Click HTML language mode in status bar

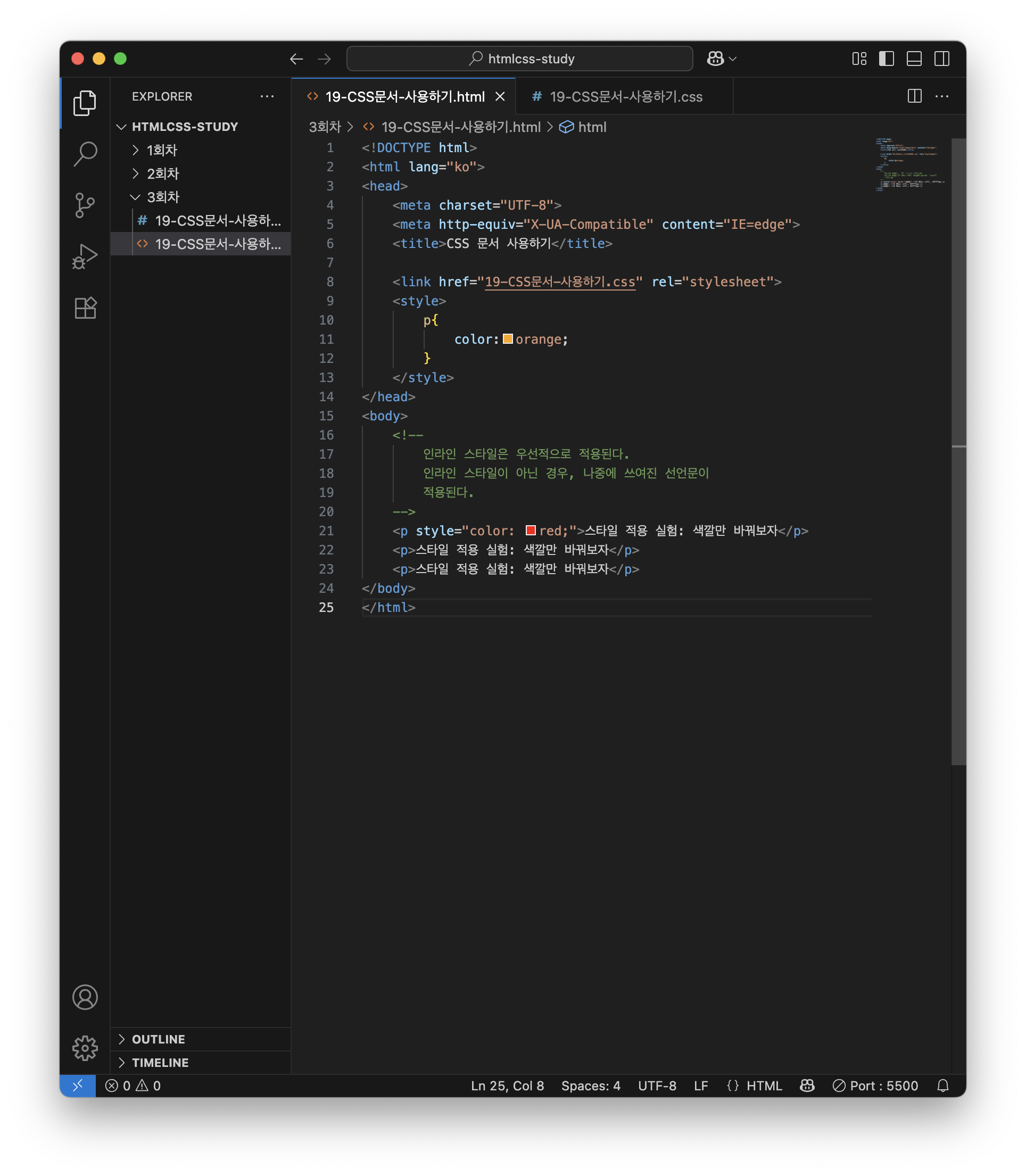click(x=764, y=1086)
